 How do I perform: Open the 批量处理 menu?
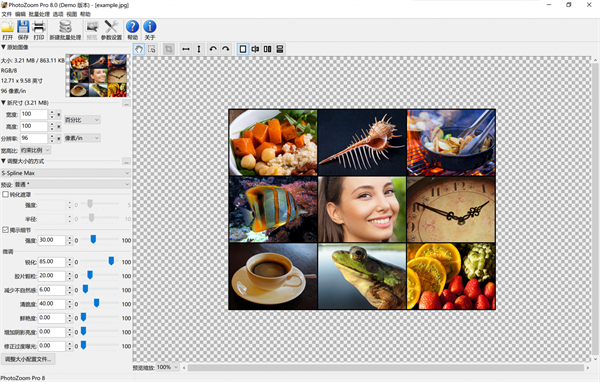click(x=39, y=14)
